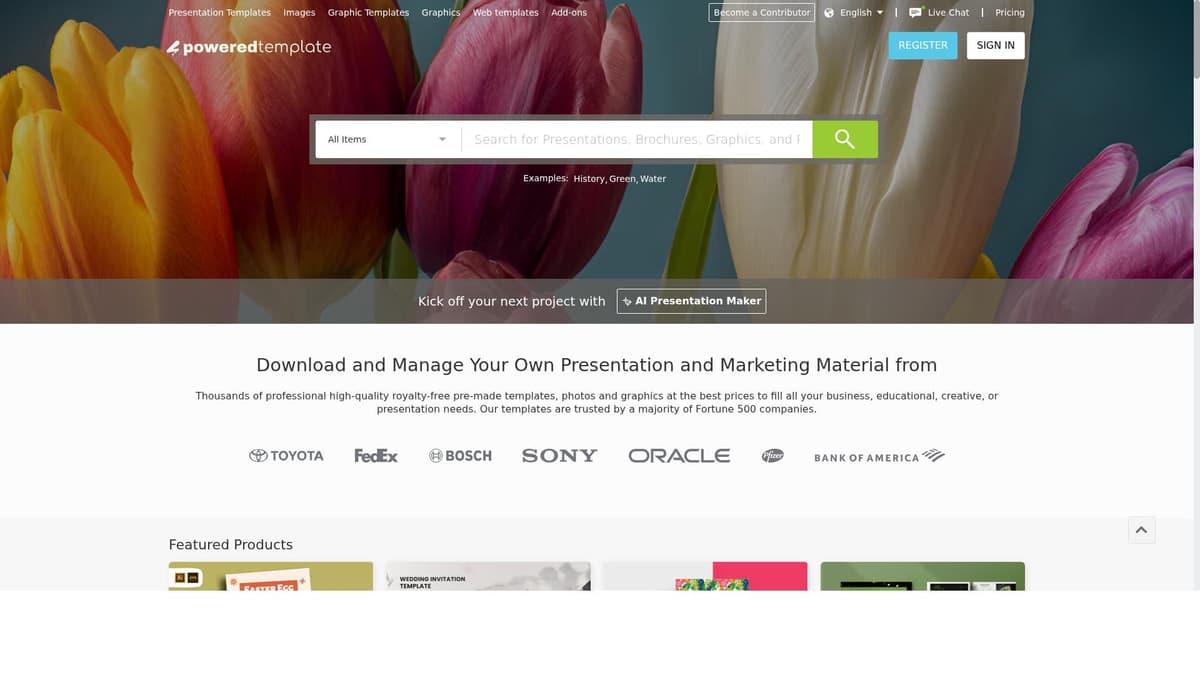This screenshot has width=1200, height=675.
Task: Click the Toyota brand logo
Action: click(x=286, y=455)
